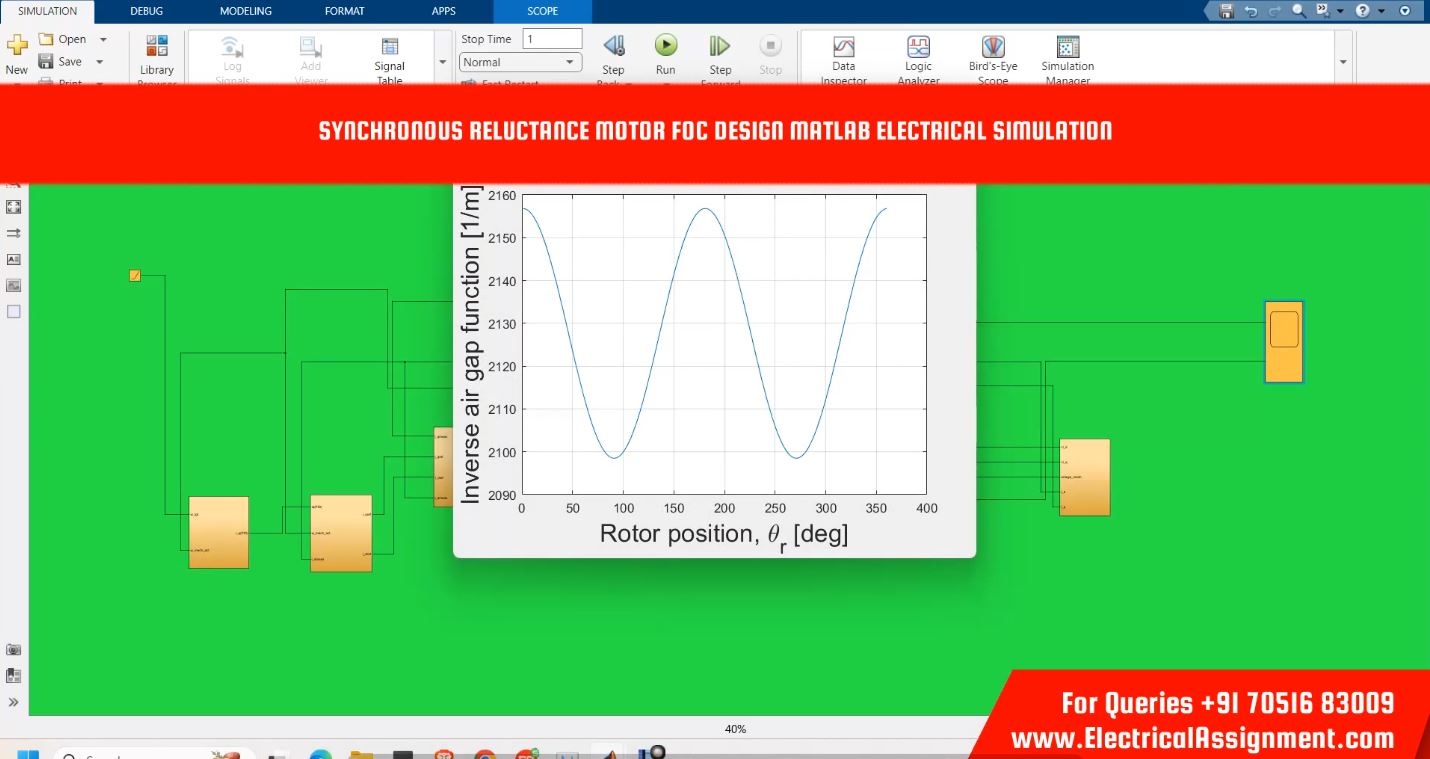Click the Run simulation button
Viewport: 1430px width, 759px height.
click(666, 46)
